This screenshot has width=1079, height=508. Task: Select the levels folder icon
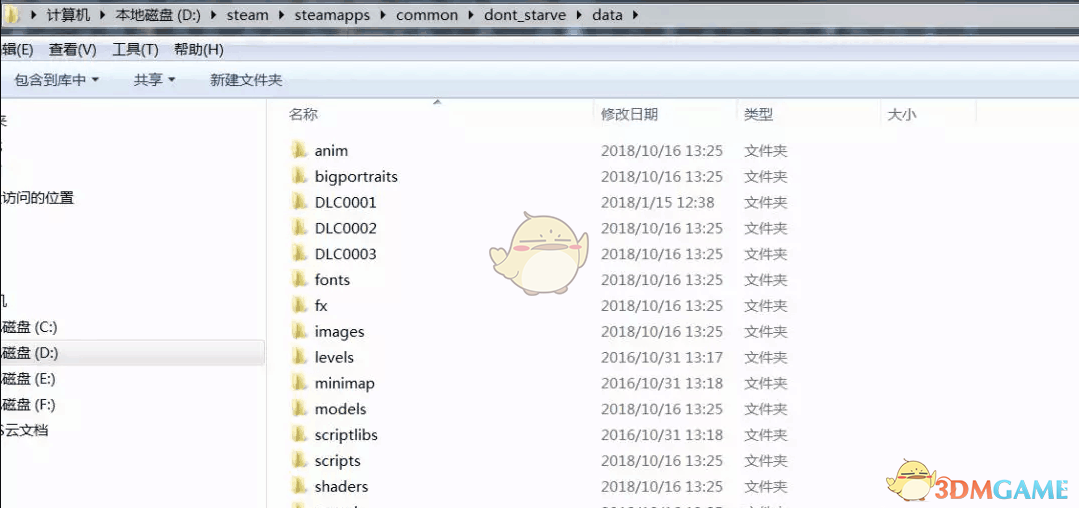(x=299, y=357)
